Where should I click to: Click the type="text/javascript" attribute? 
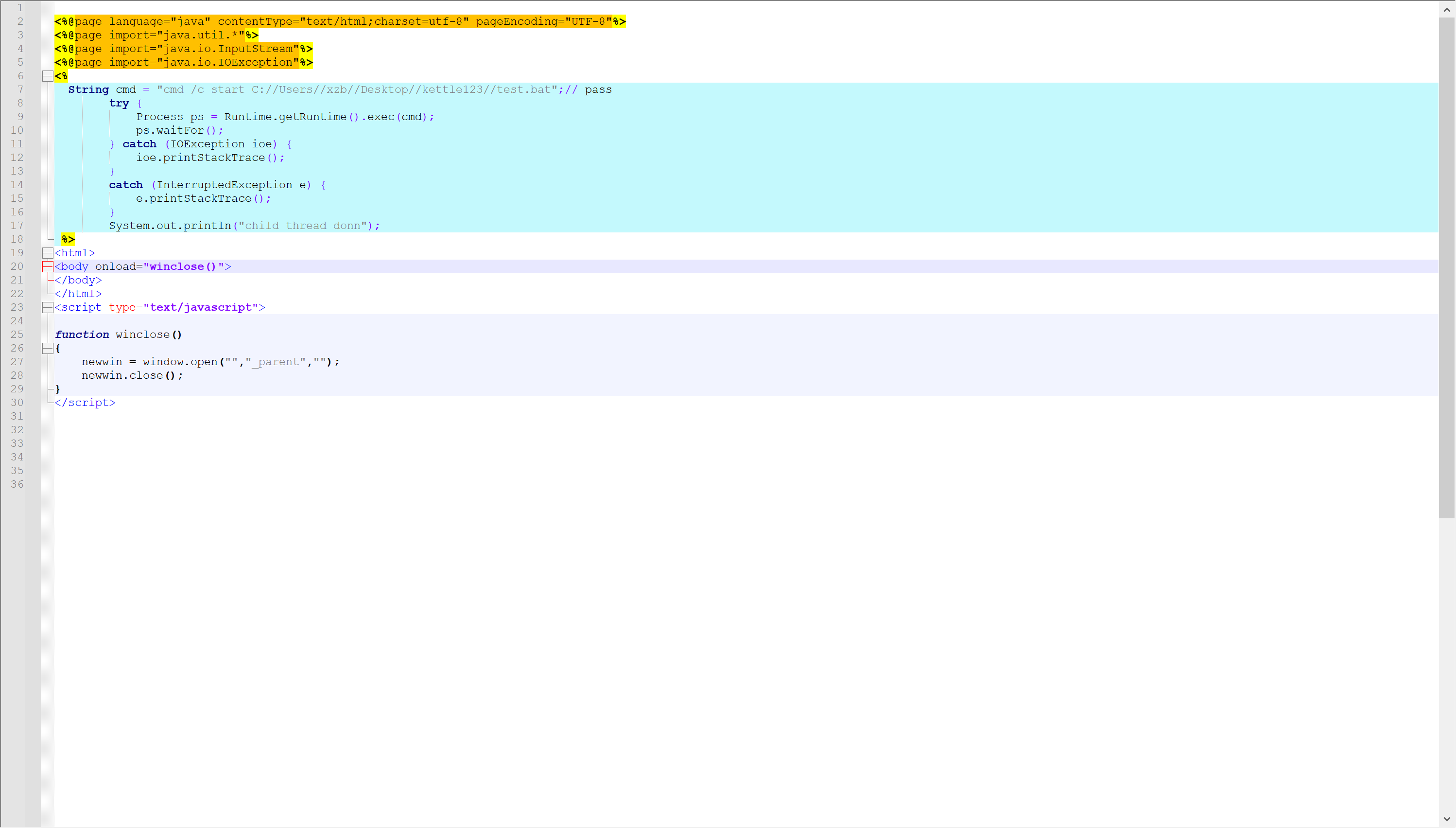pyautogui.click(x=184, y=308)
